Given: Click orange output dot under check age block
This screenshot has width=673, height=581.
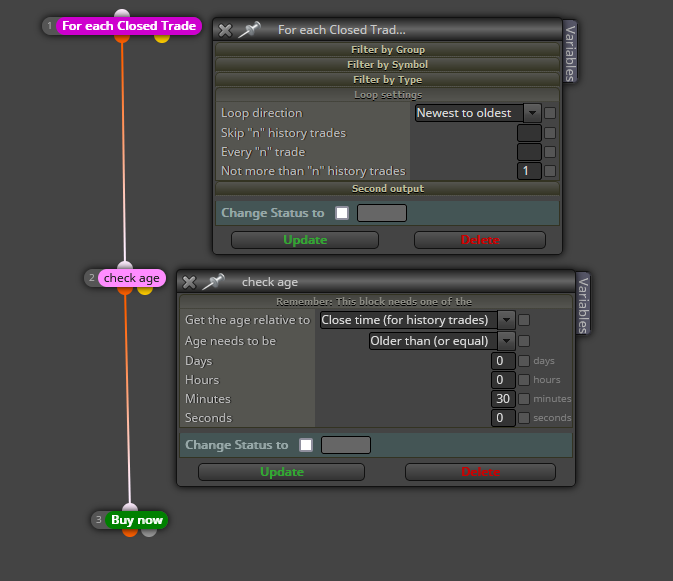Looking at the screenshot, I should click(125, 290).
